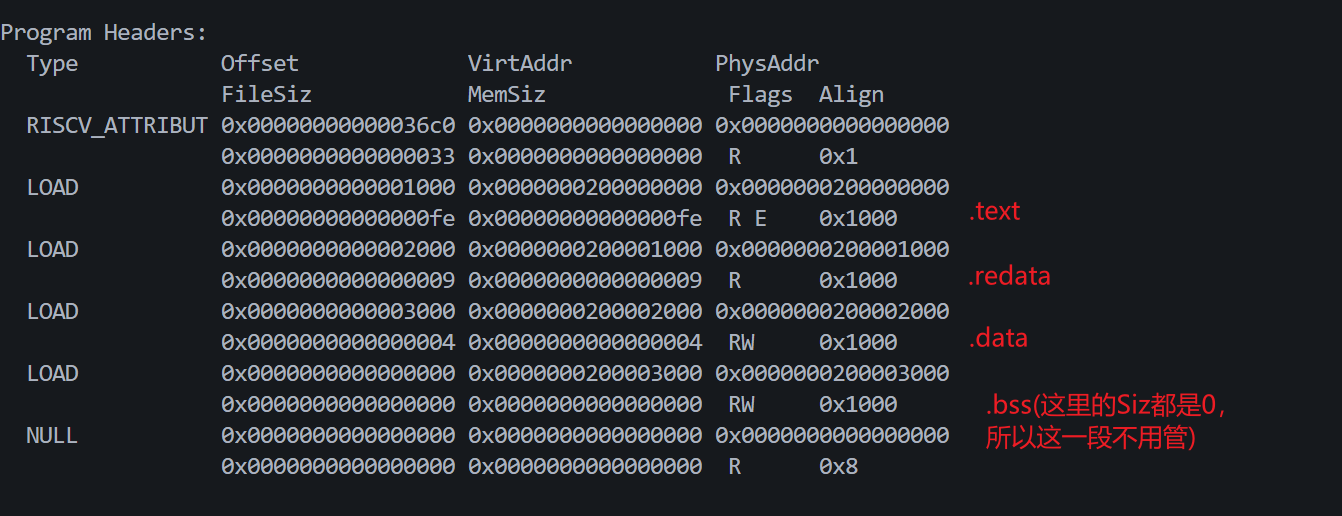Click the RISCV_ATTRIBUT segment type
The height and width of the screenshot is (516, 1342).
(117, 126)
